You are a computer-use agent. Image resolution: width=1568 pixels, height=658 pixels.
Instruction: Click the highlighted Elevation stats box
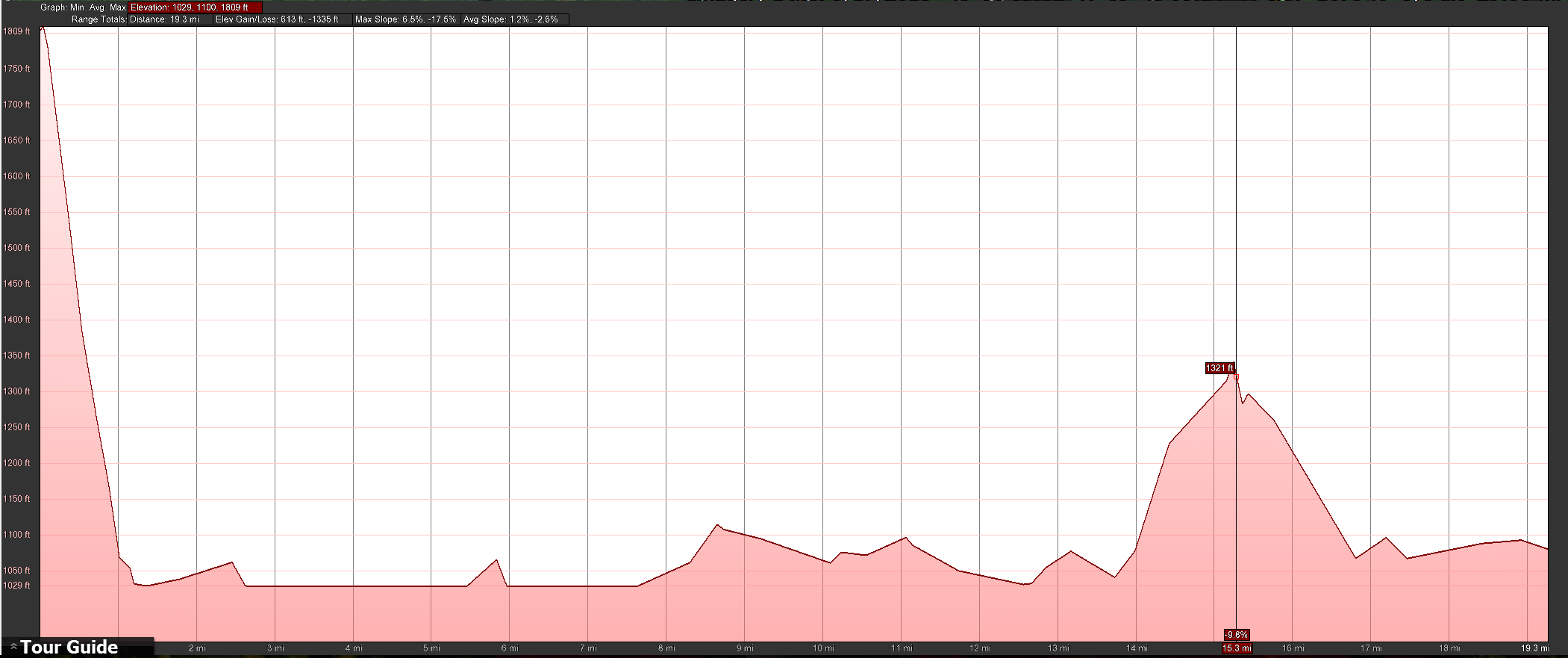(x=195, y=7)
